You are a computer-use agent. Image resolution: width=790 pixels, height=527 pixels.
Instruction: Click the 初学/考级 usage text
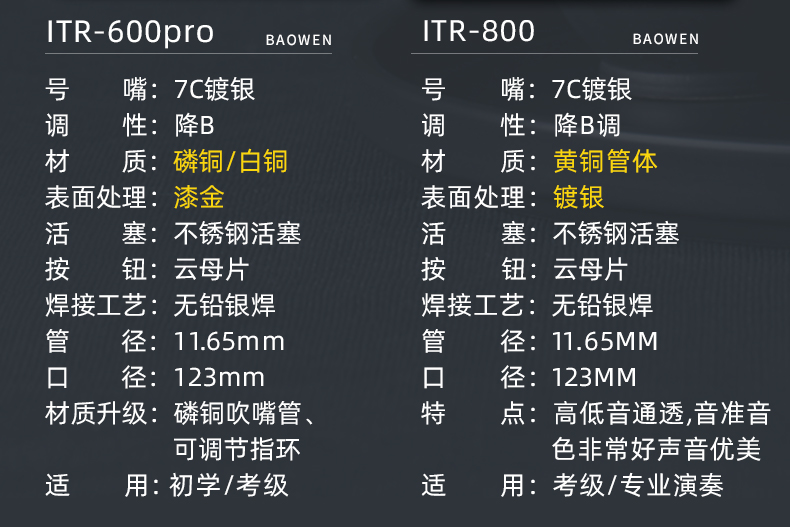229,486
